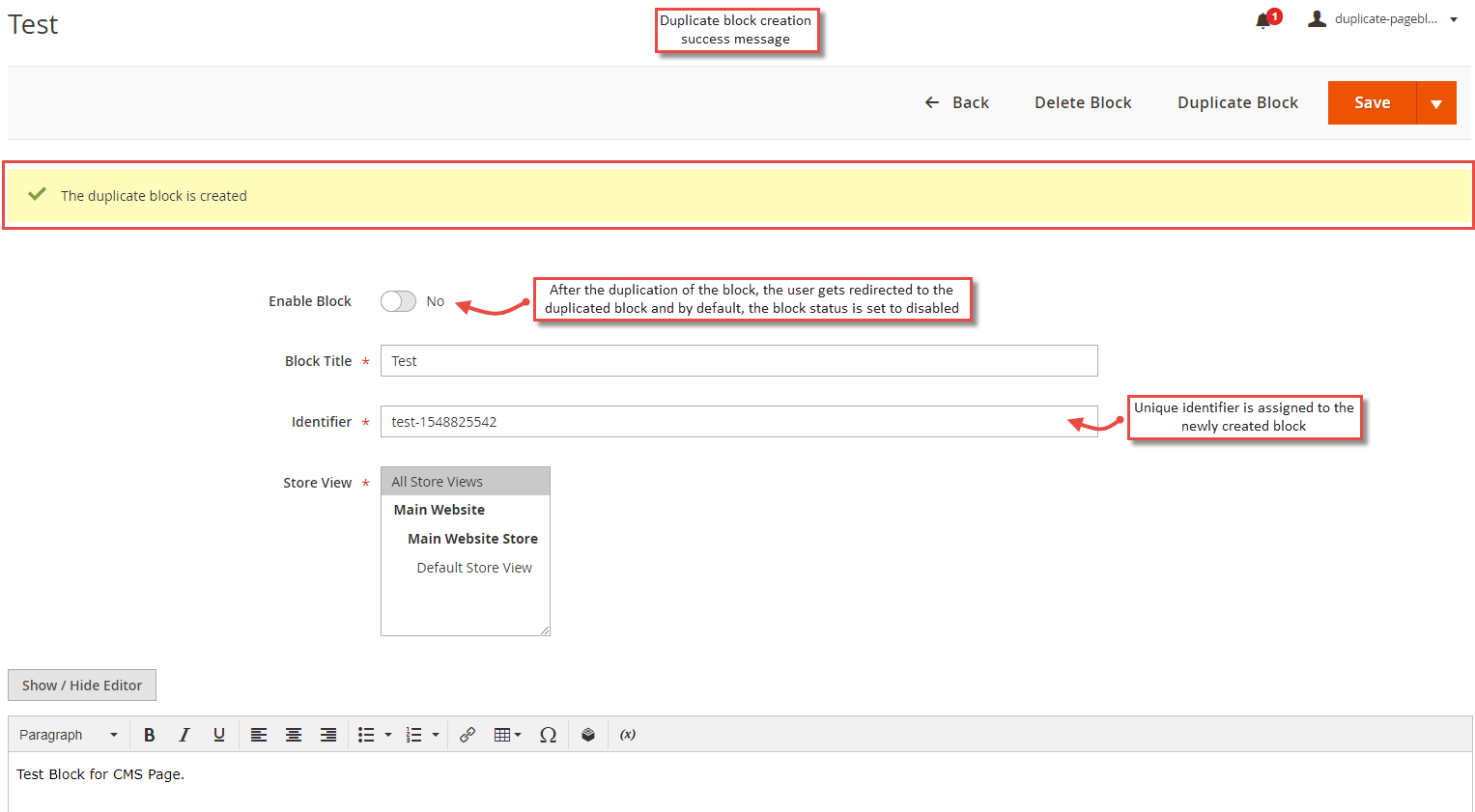Apply a bulleted list
Image resolution: width=1475 pixels, height=812 pixels.
[x=368, y=735]
